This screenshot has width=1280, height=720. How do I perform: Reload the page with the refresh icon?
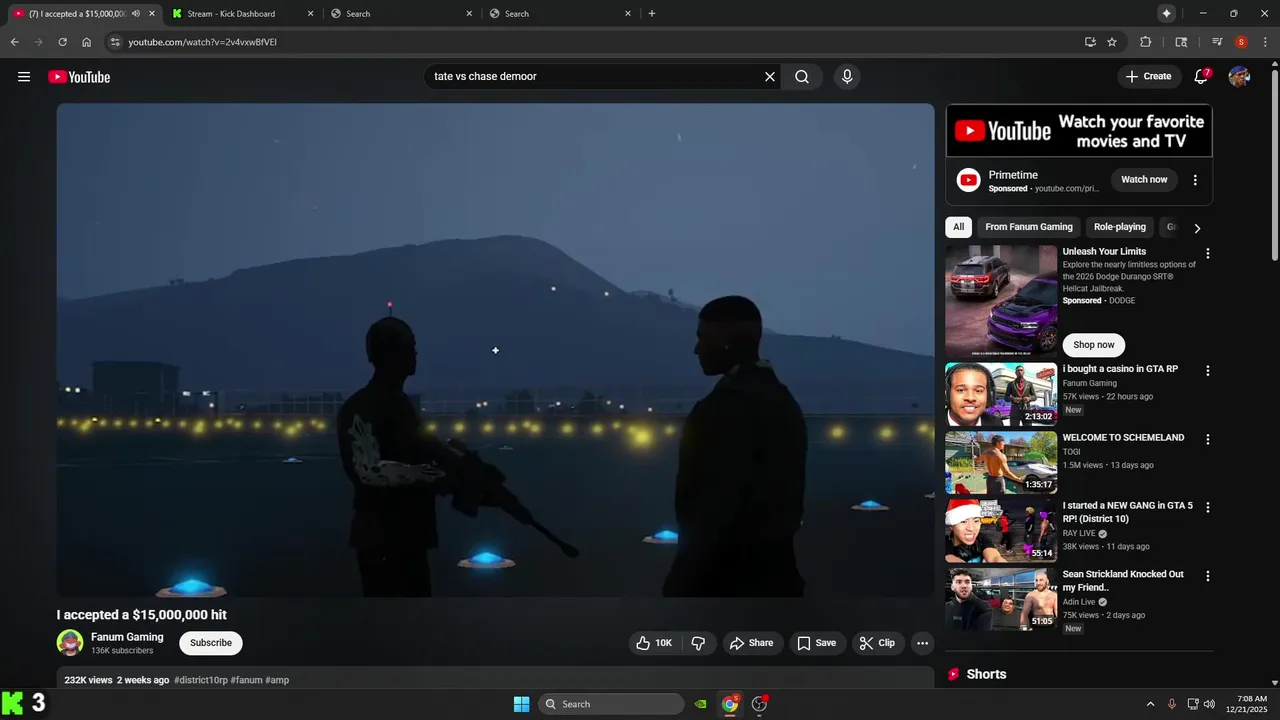(x=62, y=42)
